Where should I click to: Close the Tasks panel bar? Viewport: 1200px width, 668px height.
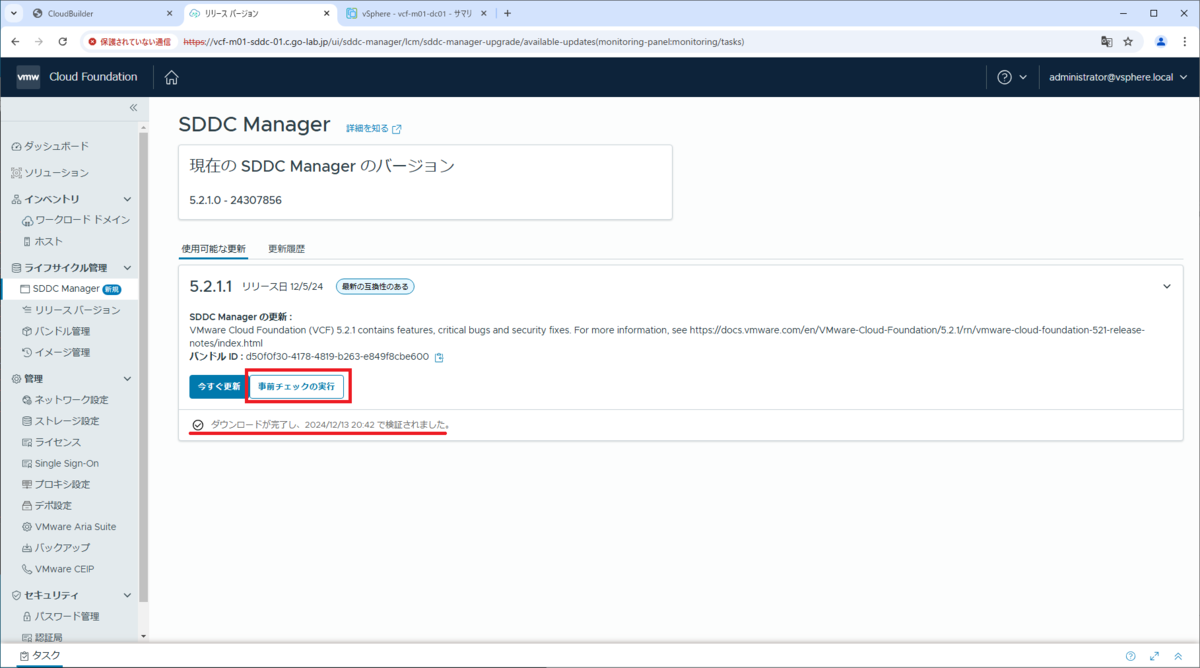[x=1179, y=656]
